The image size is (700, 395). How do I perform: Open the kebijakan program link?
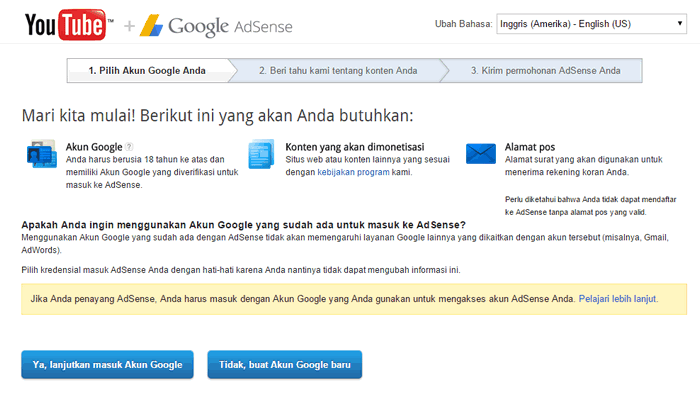[x=353, y=172]
